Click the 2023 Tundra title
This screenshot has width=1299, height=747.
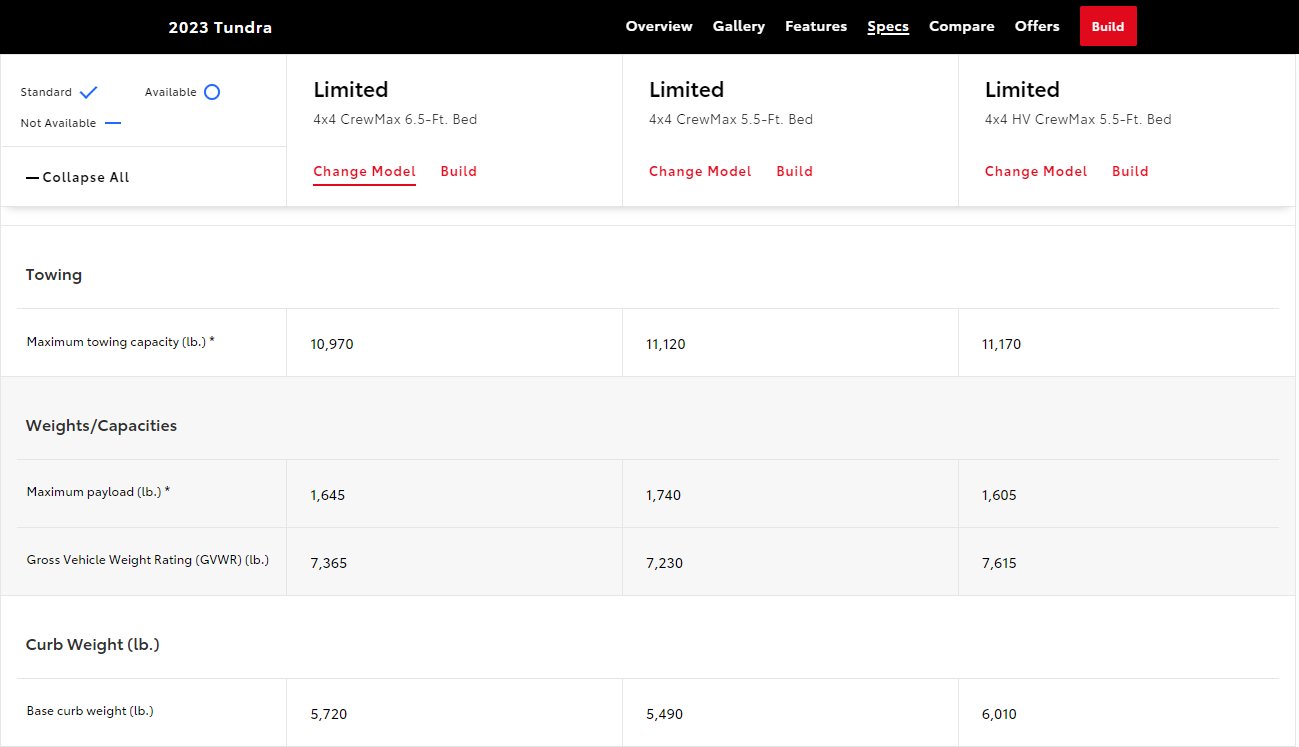click(220, 28)
